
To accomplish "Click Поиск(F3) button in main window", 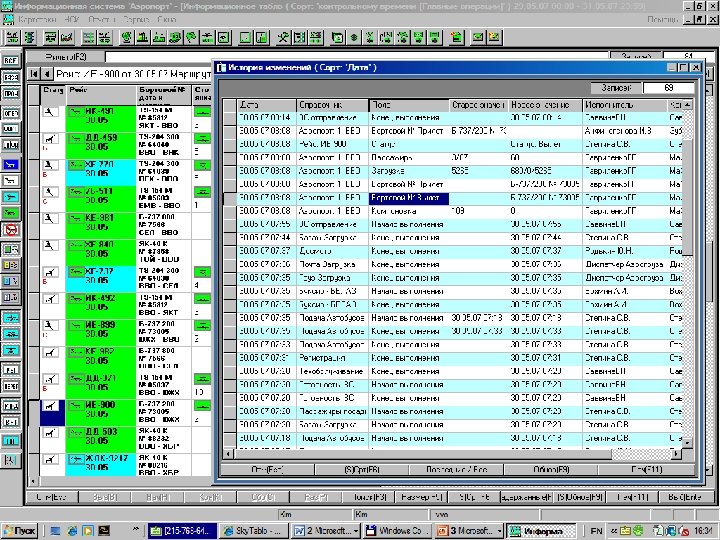I will 370,497.
